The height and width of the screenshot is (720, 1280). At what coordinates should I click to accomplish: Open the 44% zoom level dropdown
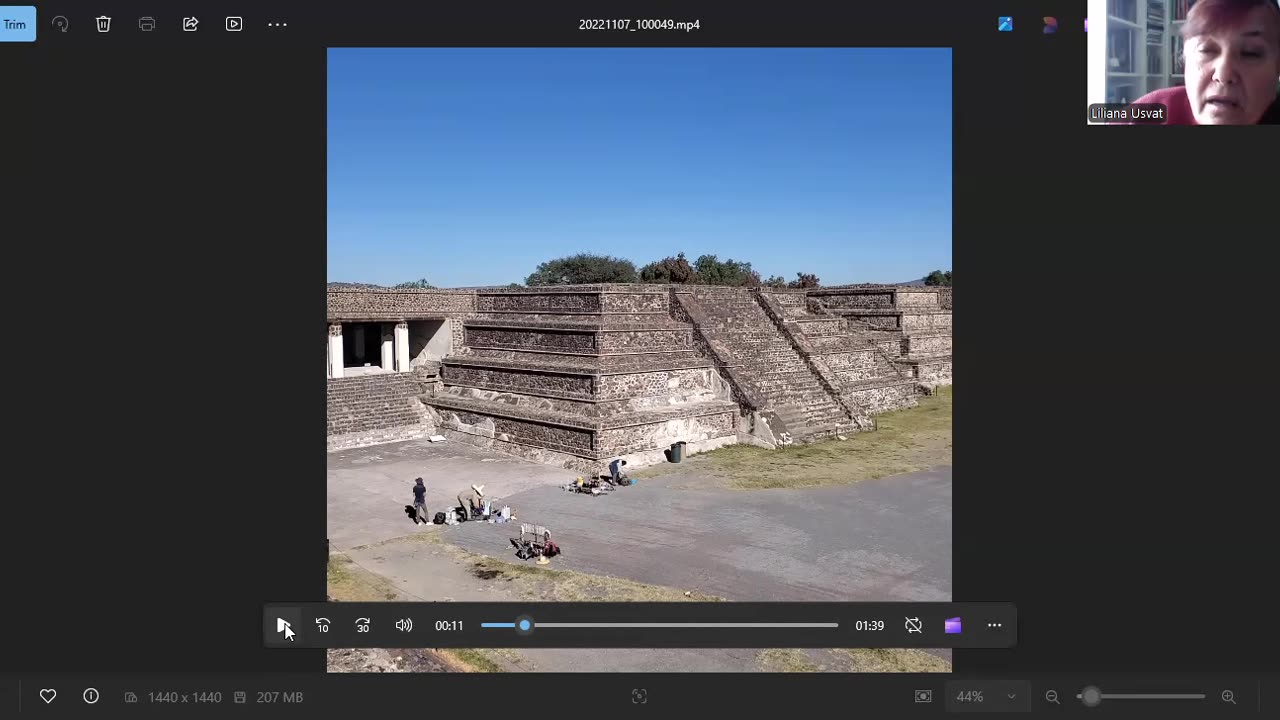click(986, 697)
